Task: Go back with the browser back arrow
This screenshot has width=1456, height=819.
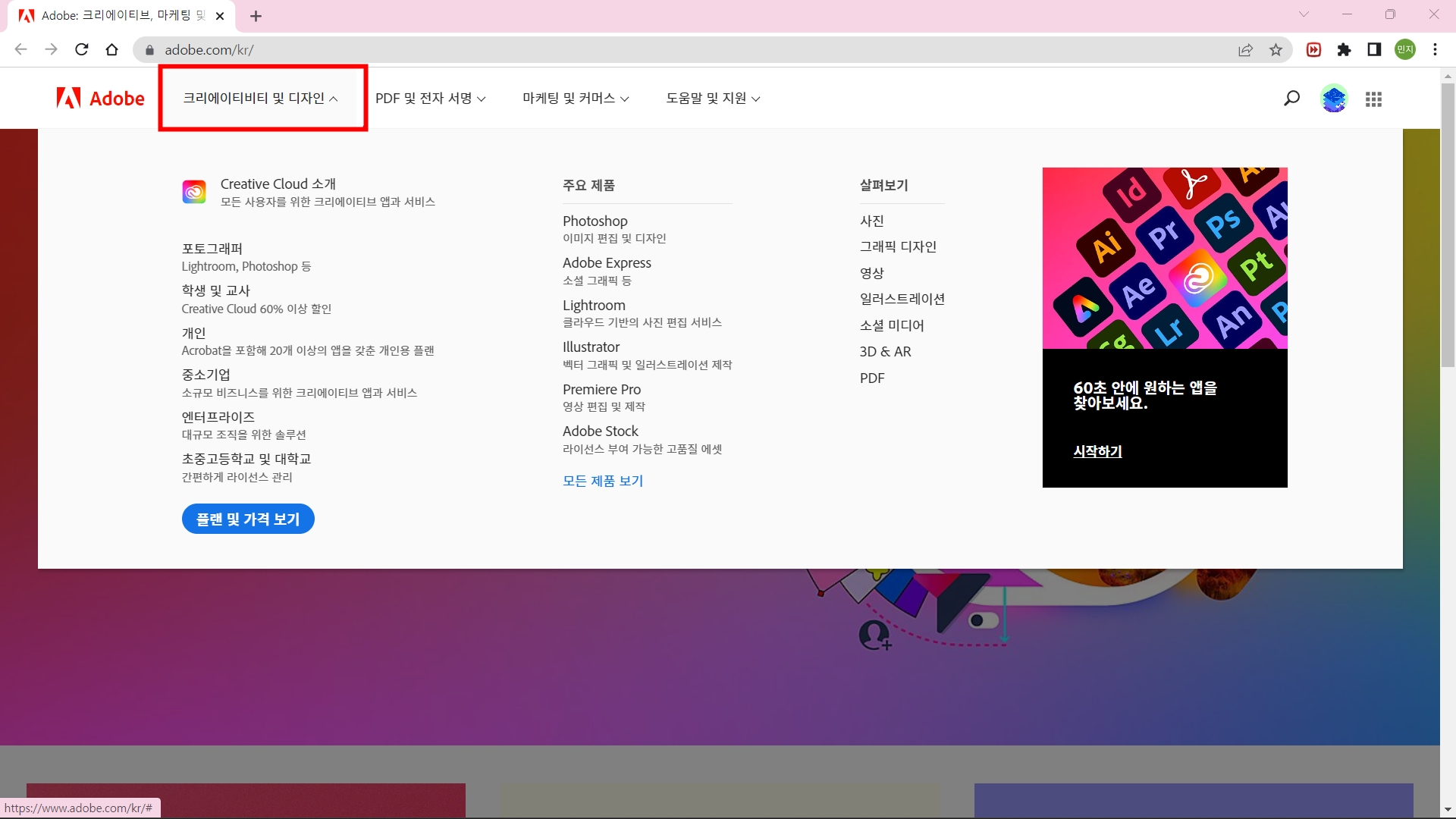Action: 20,50
